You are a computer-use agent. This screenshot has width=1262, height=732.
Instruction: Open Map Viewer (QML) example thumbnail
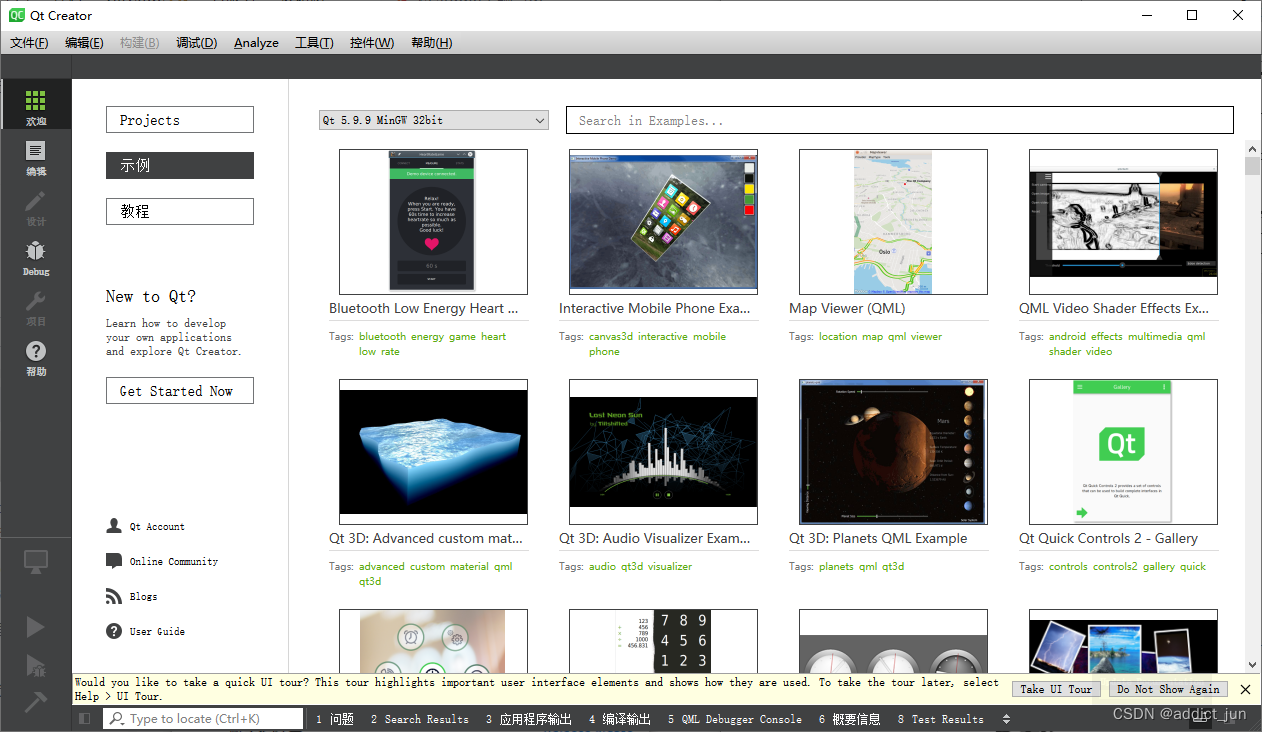(893, 222)
